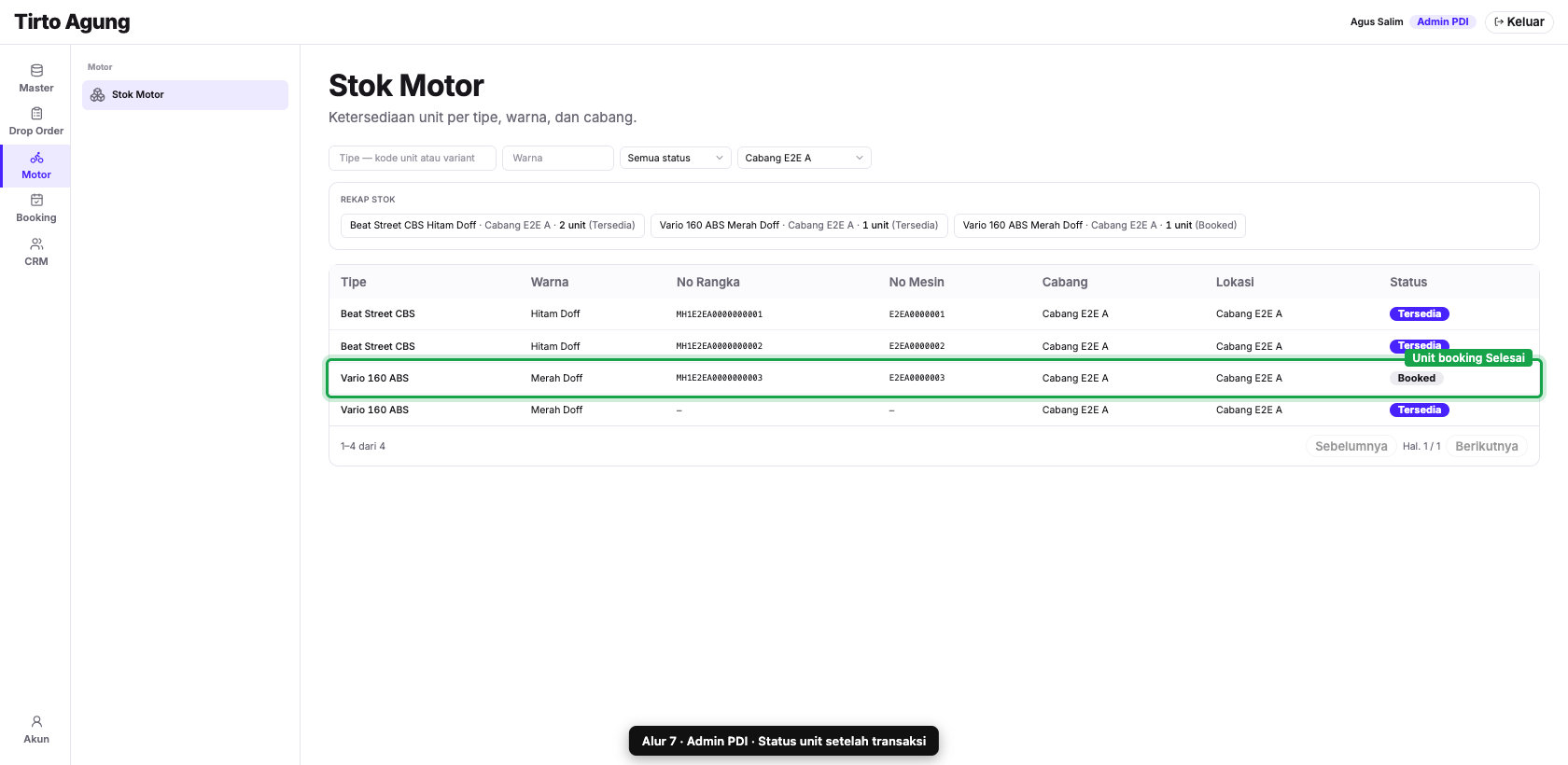The image size is (1568, 765).
Task: Click the Berikutnya pagination button
Action: [1487, 446]
